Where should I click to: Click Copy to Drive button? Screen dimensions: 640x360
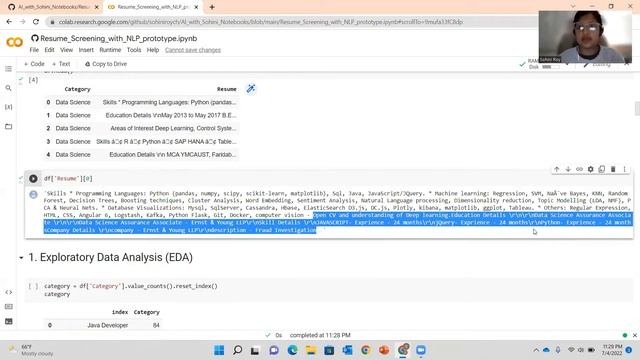coord(106,64)
